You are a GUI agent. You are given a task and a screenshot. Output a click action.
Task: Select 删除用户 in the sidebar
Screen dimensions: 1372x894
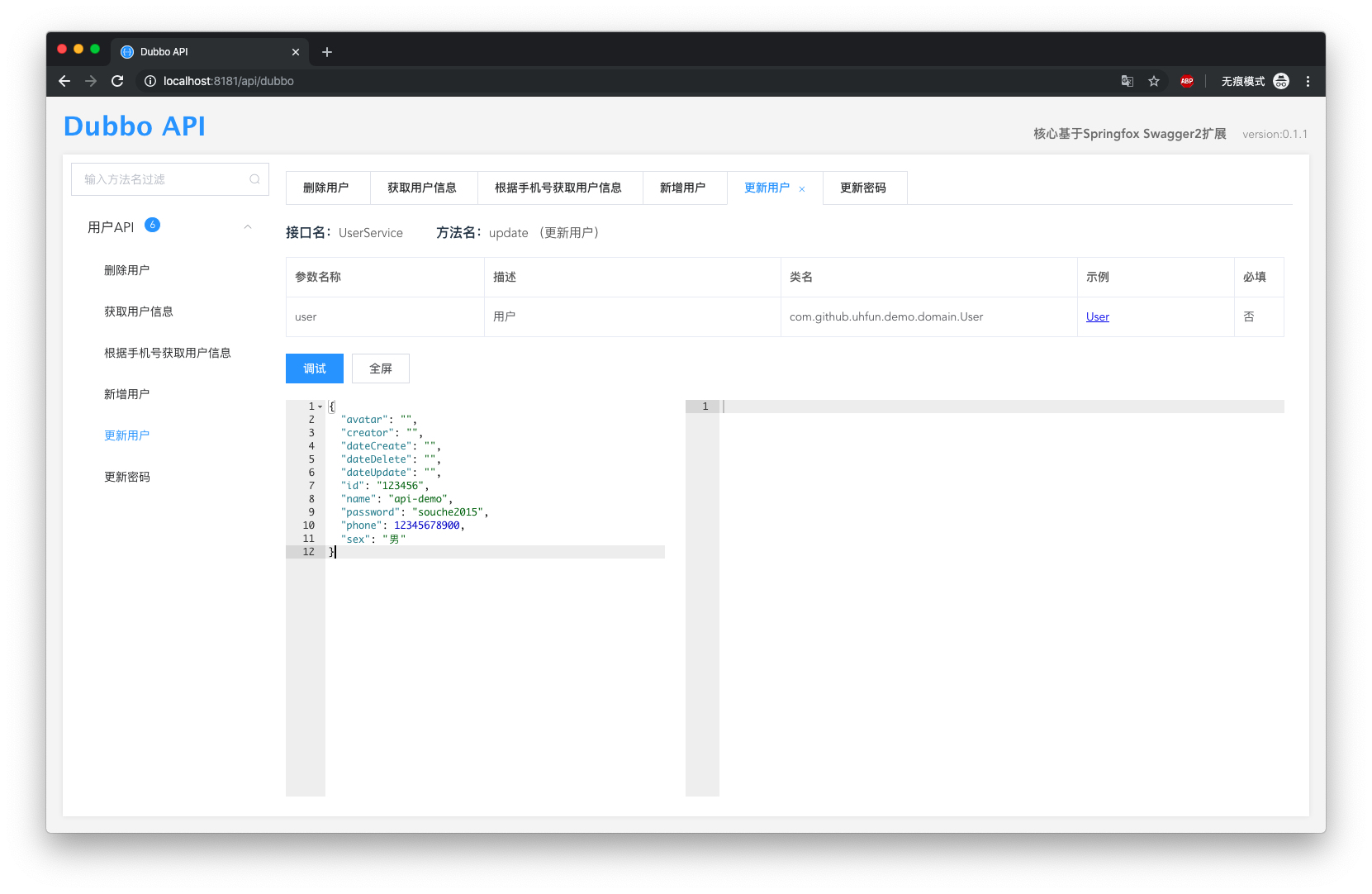point(127,270)
